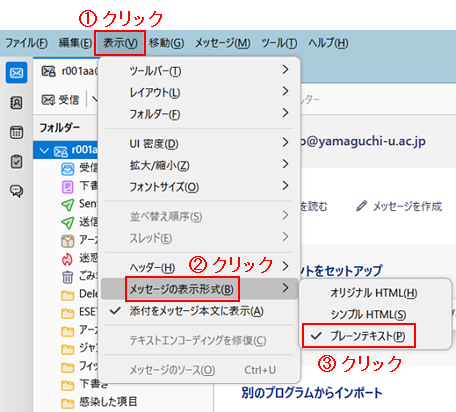456x412 pixels.
Task: Expand フォルダー(F) submenu
Action: [200, 114]
